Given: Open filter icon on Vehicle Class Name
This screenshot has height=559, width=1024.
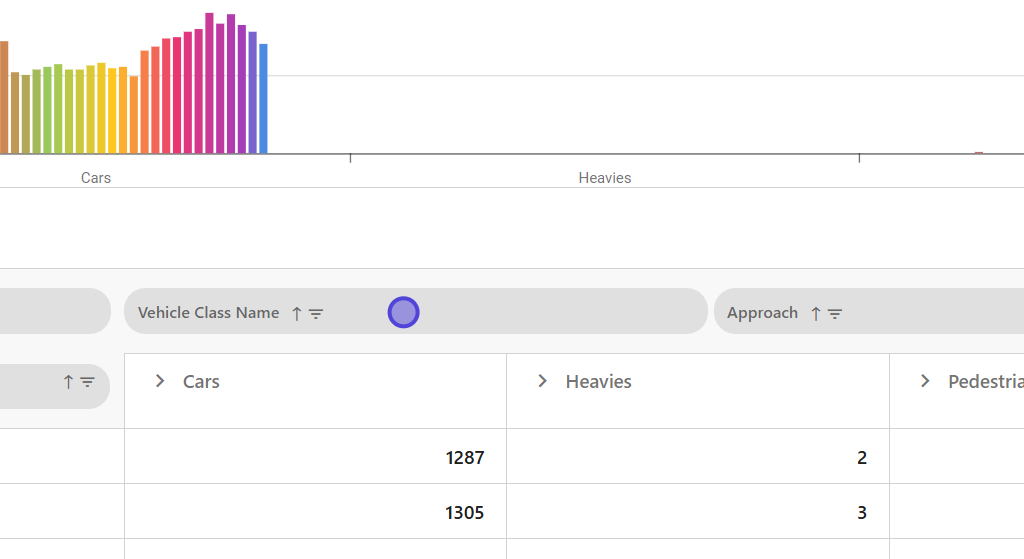Looking at the screenshot, I should (316, 313).
